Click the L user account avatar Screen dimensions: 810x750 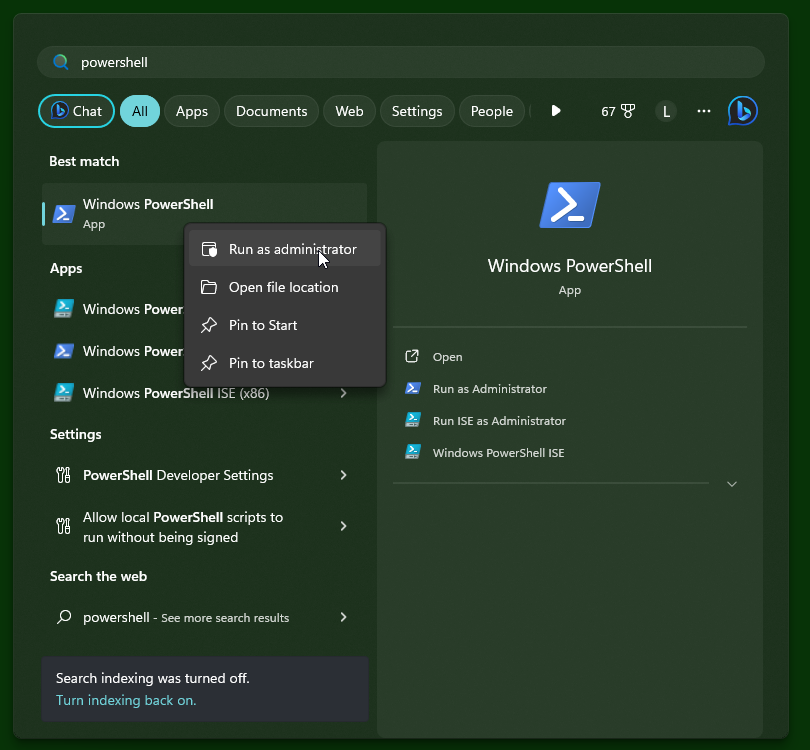(666, 111)
